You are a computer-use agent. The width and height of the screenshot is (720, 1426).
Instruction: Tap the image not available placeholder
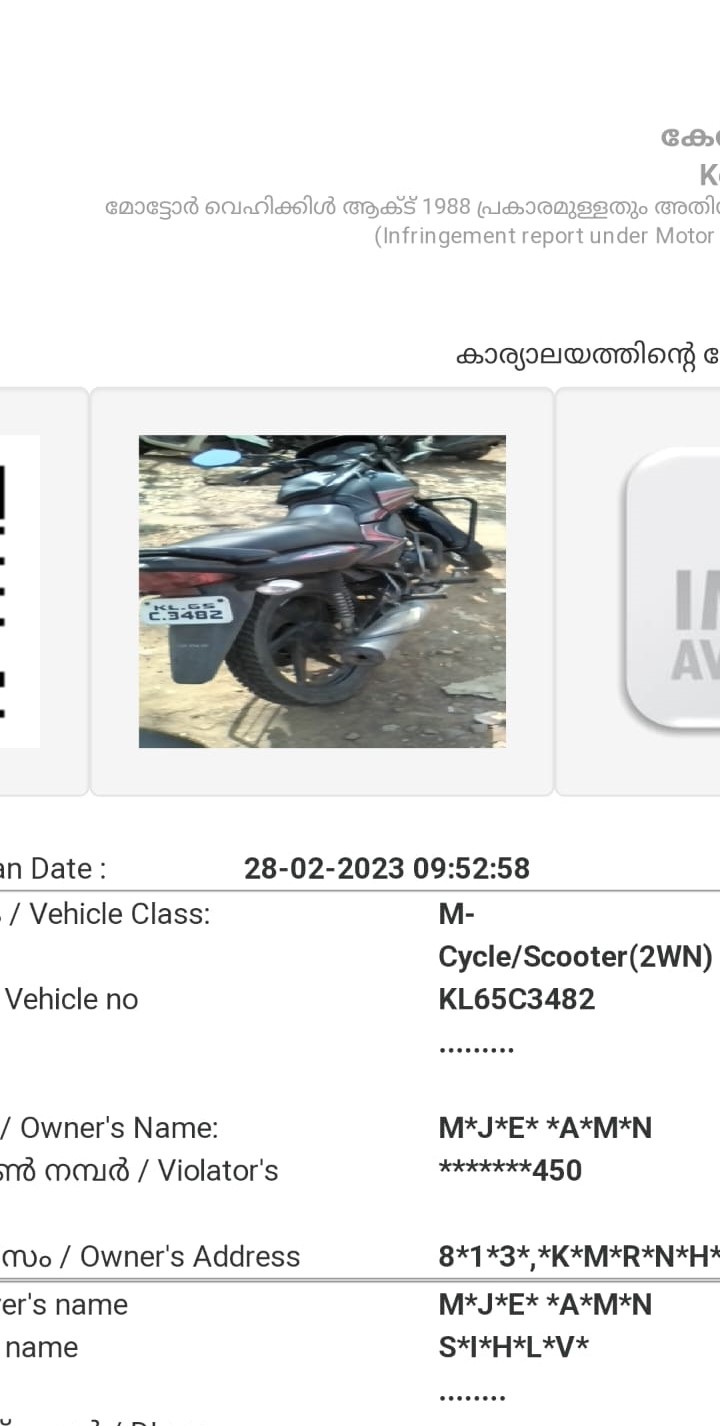tap(671, 591)
